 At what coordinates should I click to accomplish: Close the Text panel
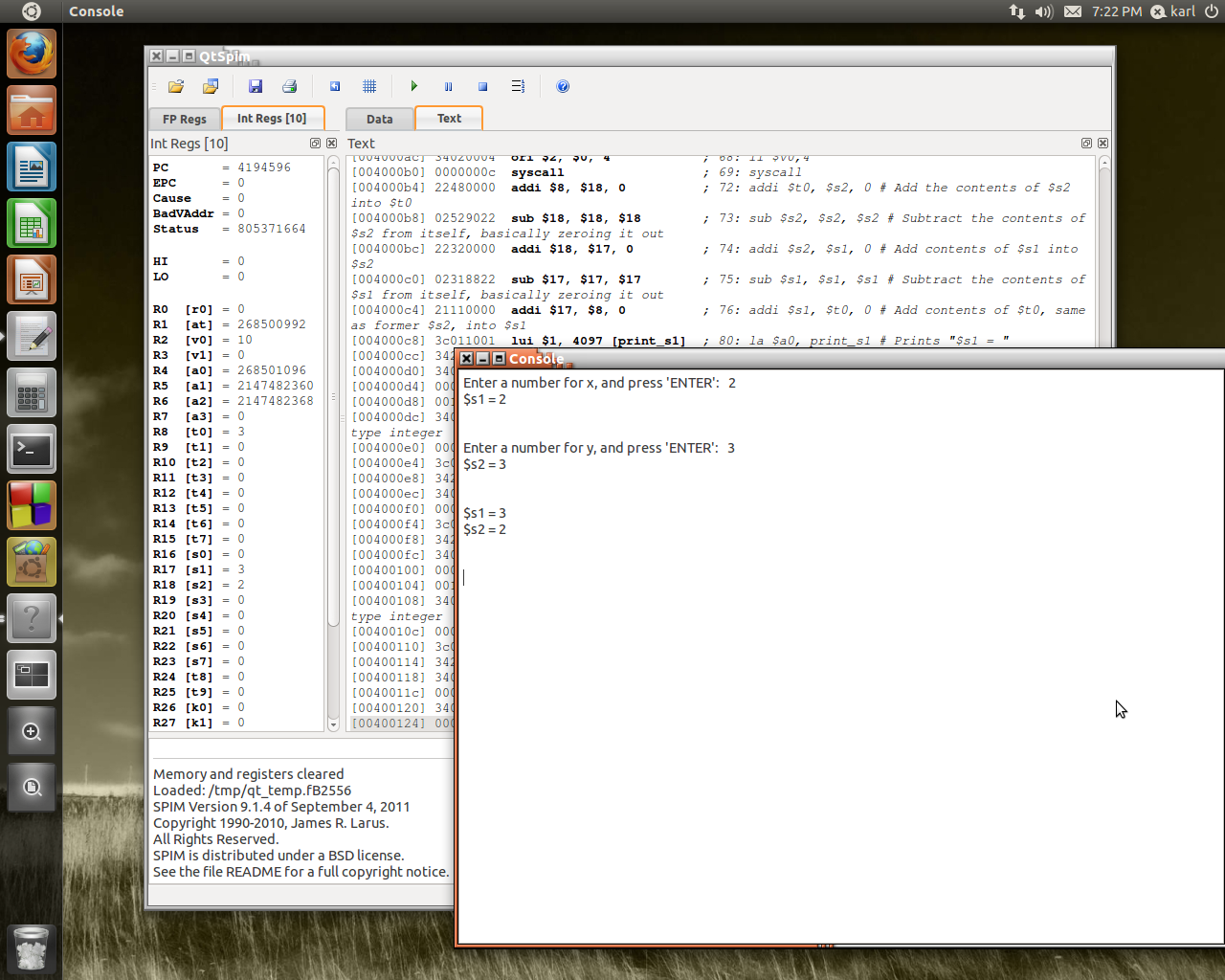1102,143
